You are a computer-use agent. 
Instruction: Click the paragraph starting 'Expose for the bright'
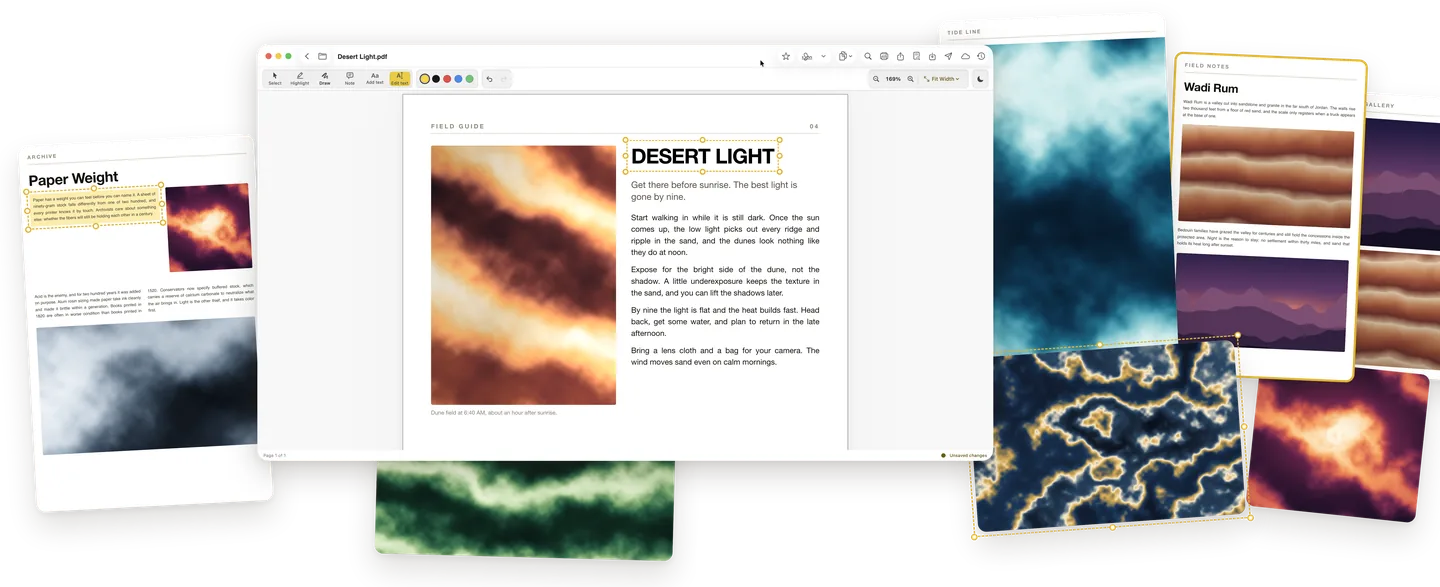[725, 282]
